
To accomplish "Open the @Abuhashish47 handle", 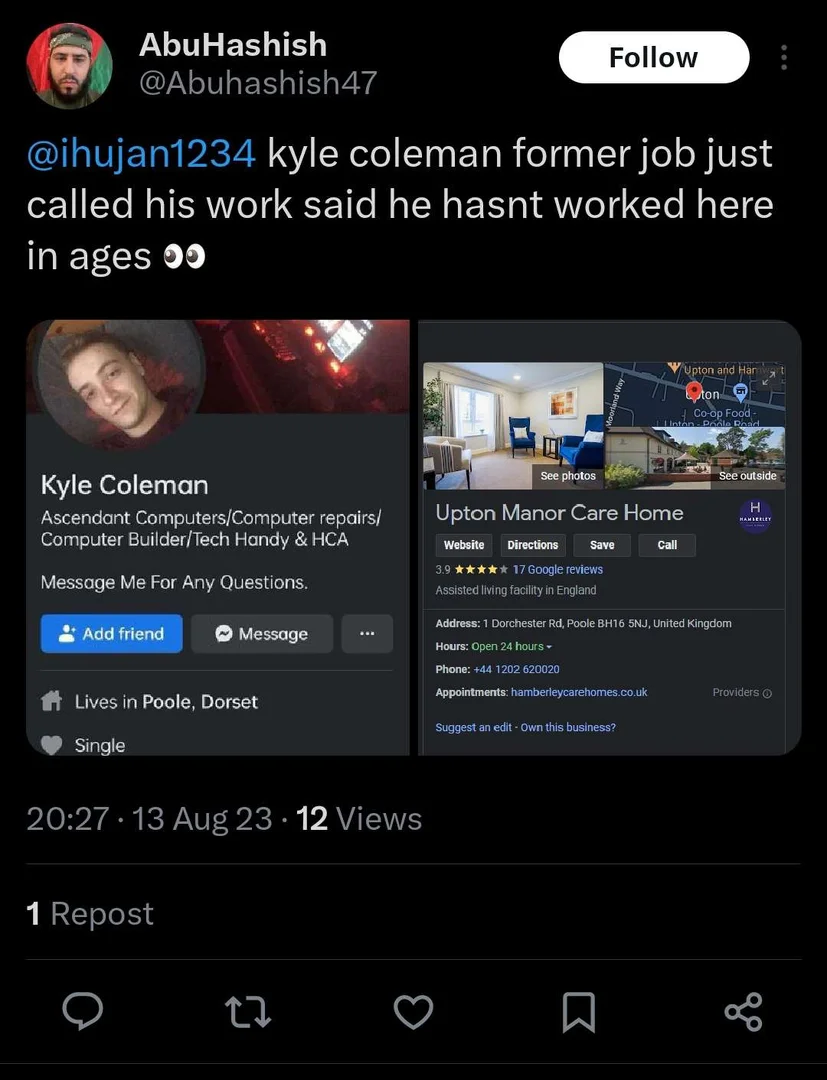I will pos(258,83).
